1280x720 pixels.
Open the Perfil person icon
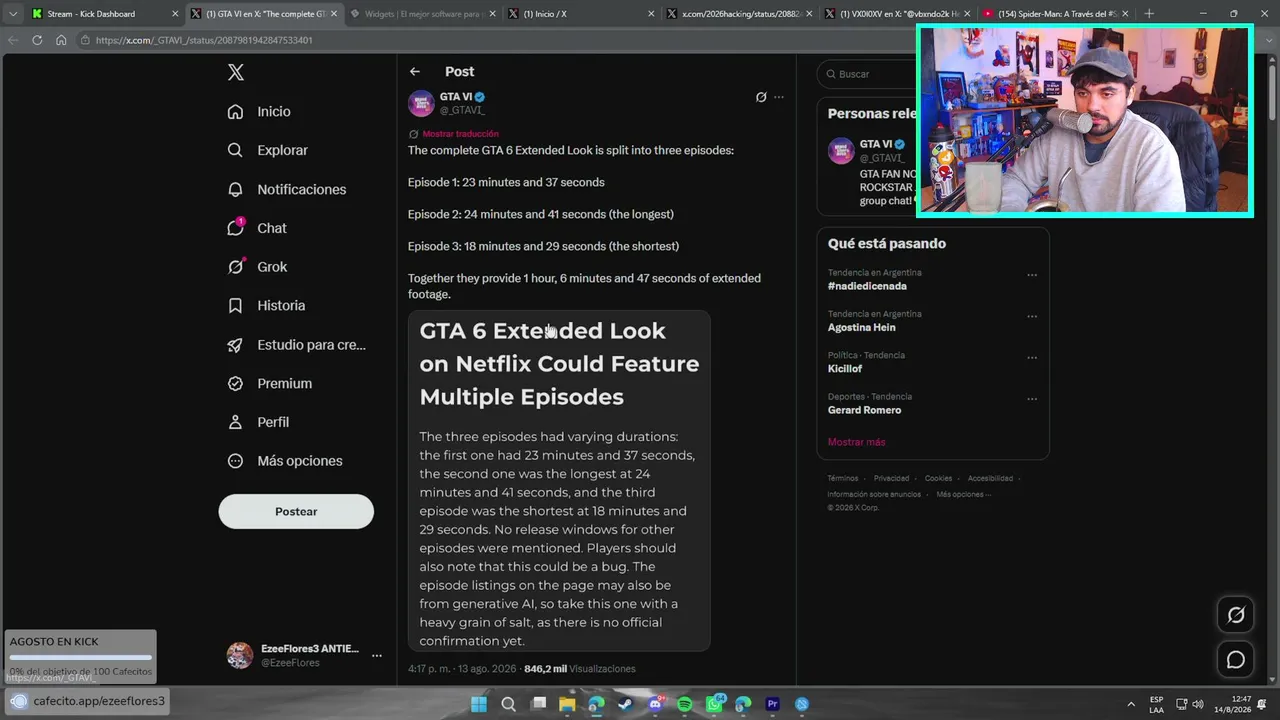point(235,422)
